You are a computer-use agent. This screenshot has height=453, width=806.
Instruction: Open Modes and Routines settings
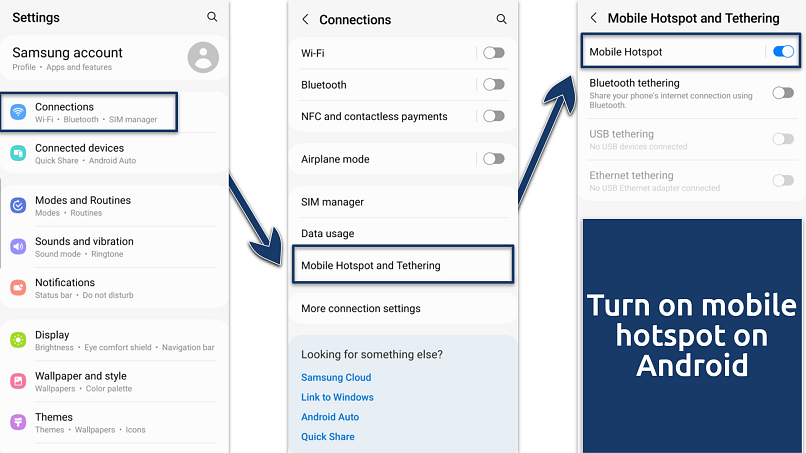114,206
